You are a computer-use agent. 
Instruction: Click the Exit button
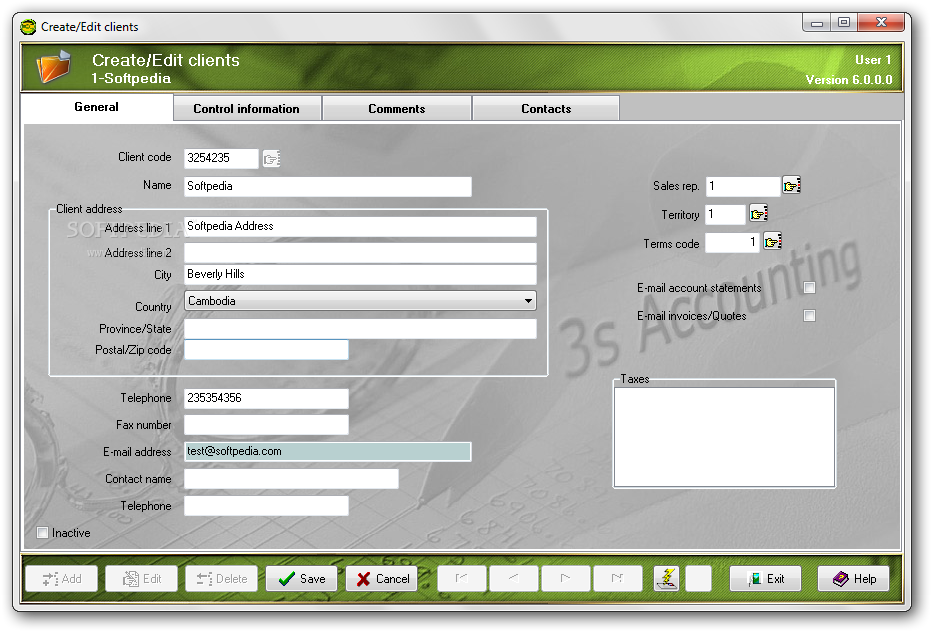[x=766, y=578]
